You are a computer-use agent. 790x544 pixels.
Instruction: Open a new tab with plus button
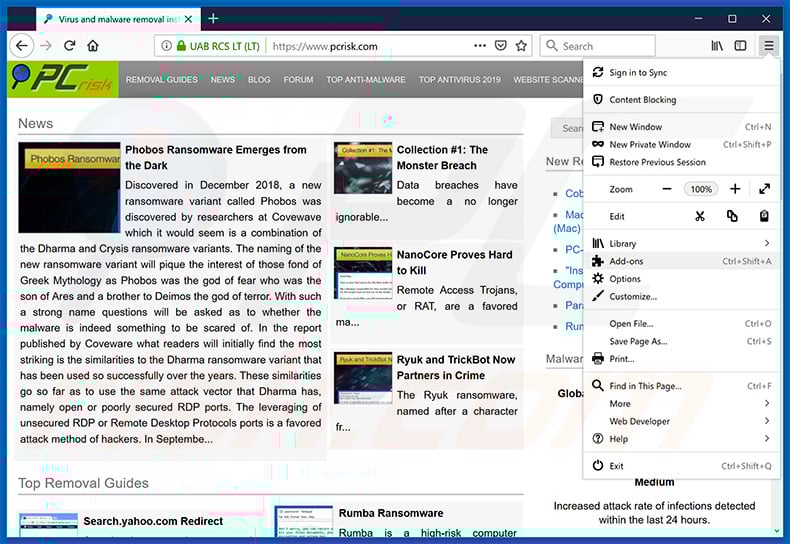(x=213, y=19)
